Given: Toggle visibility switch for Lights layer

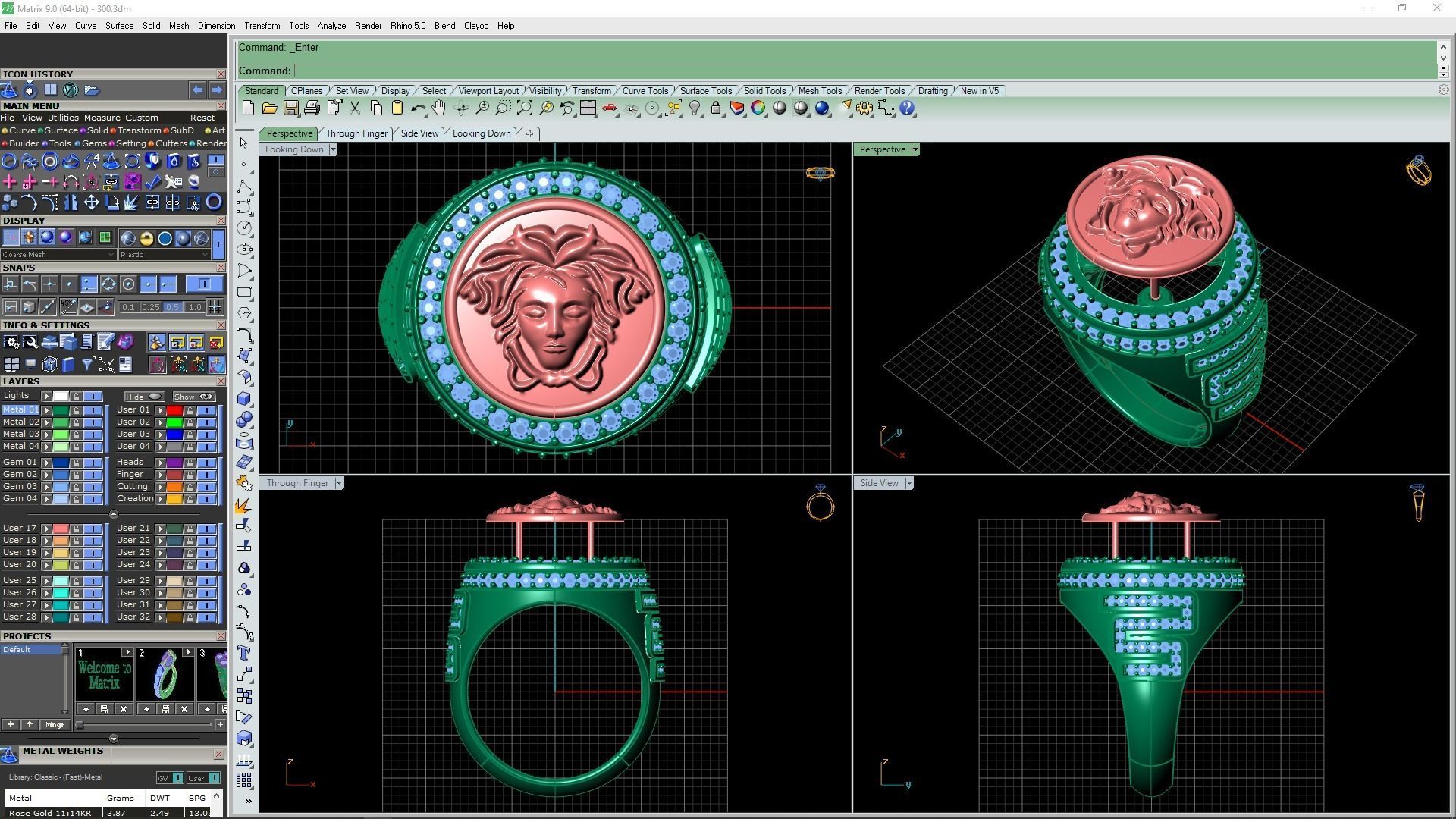Looking at the screenshot, I should click(x=93, y=397).
